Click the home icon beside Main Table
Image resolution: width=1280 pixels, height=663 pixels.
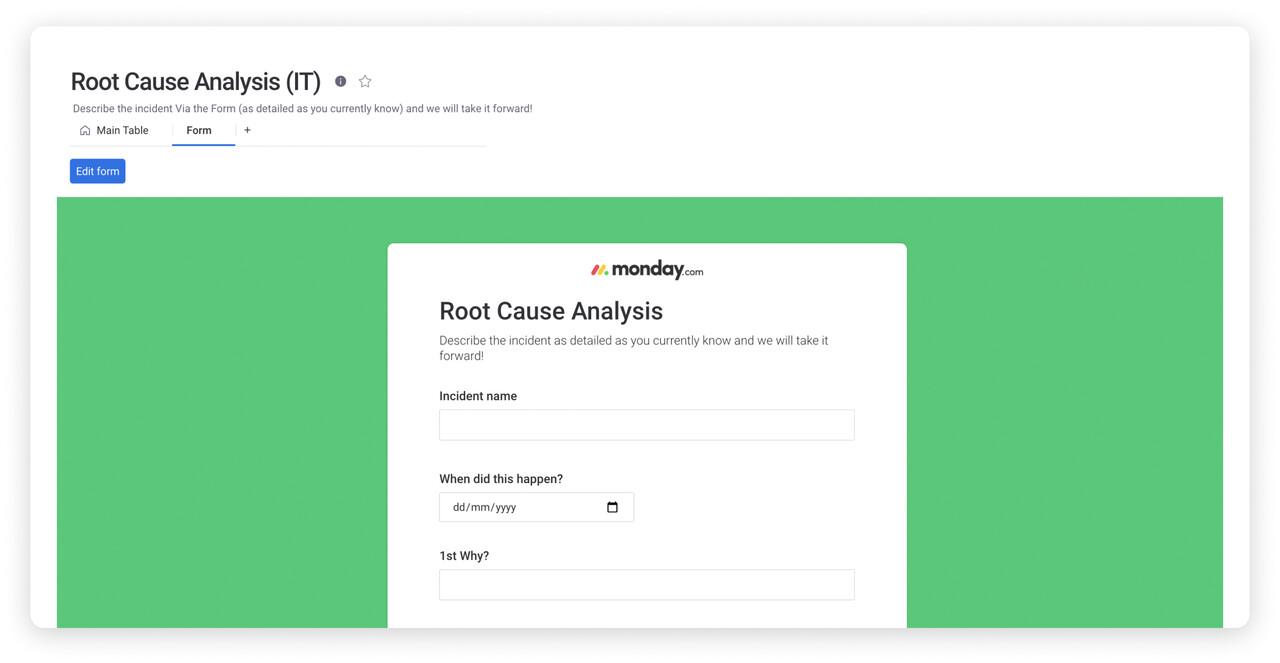pos(85,131)
